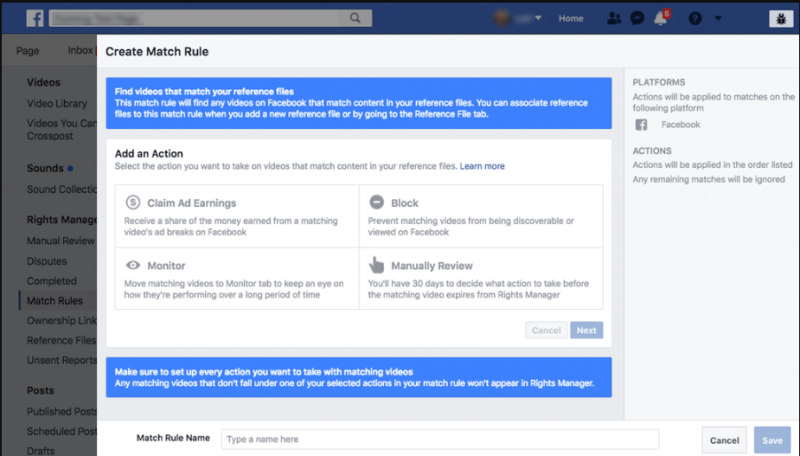Open Disputes in sidebar
The width and height of the screenshot is (800, 456).
coord(46,261)
